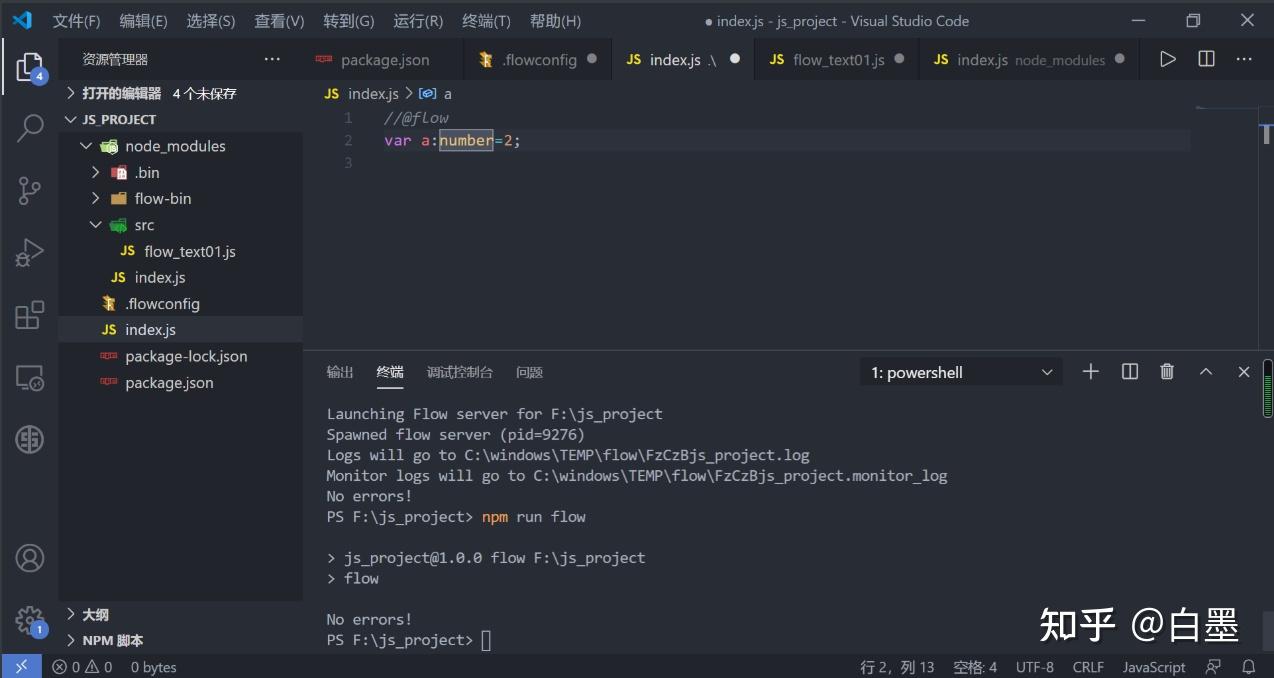The height and width of the screenshot is (678, 1274).
Task: Open the Manage gear icon
Action: (x=30, y=619)
